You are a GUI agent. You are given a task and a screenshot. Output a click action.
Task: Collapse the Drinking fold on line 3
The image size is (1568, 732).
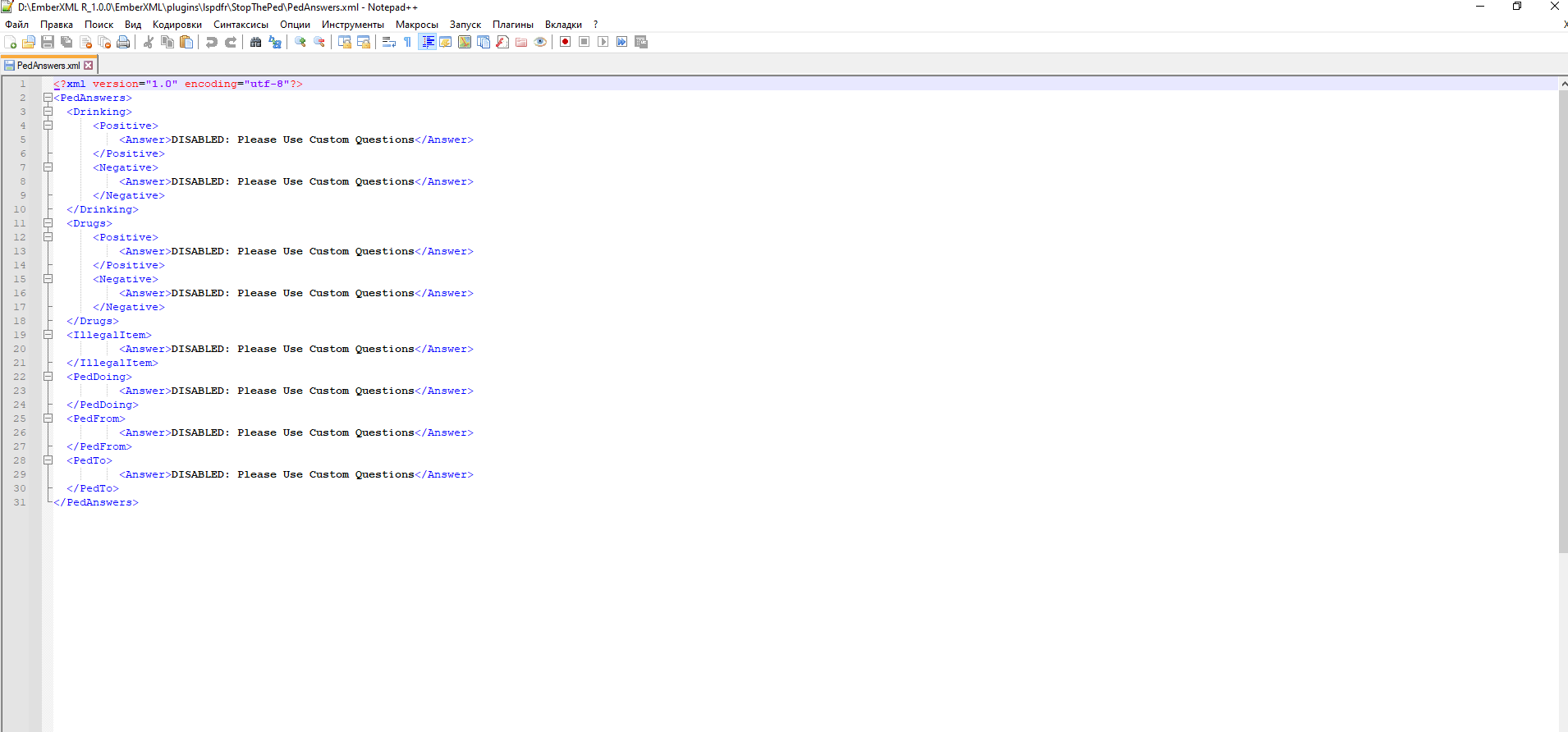pos(48,112)
